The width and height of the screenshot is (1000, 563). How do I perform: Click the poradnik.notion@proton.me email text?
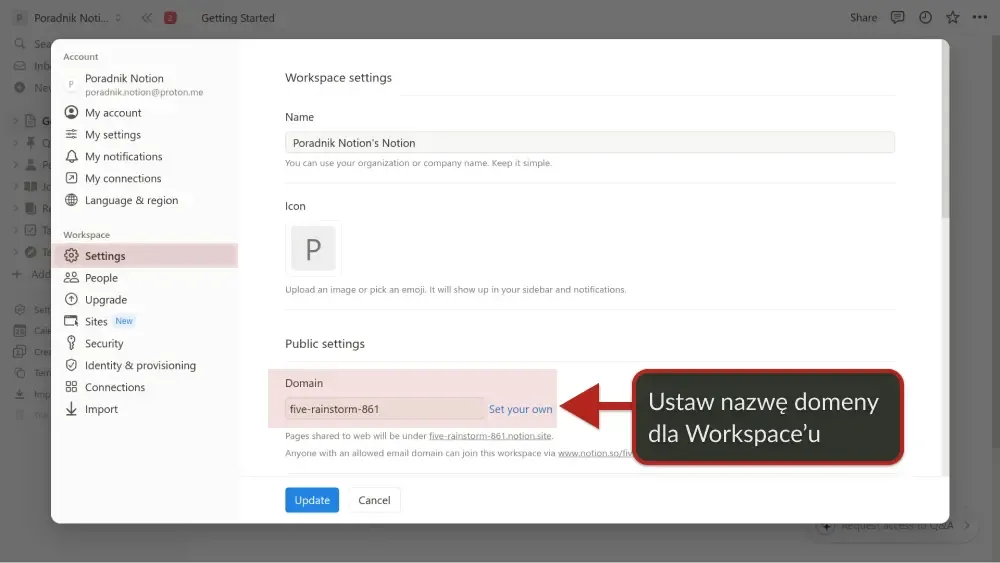coord(144,92)
